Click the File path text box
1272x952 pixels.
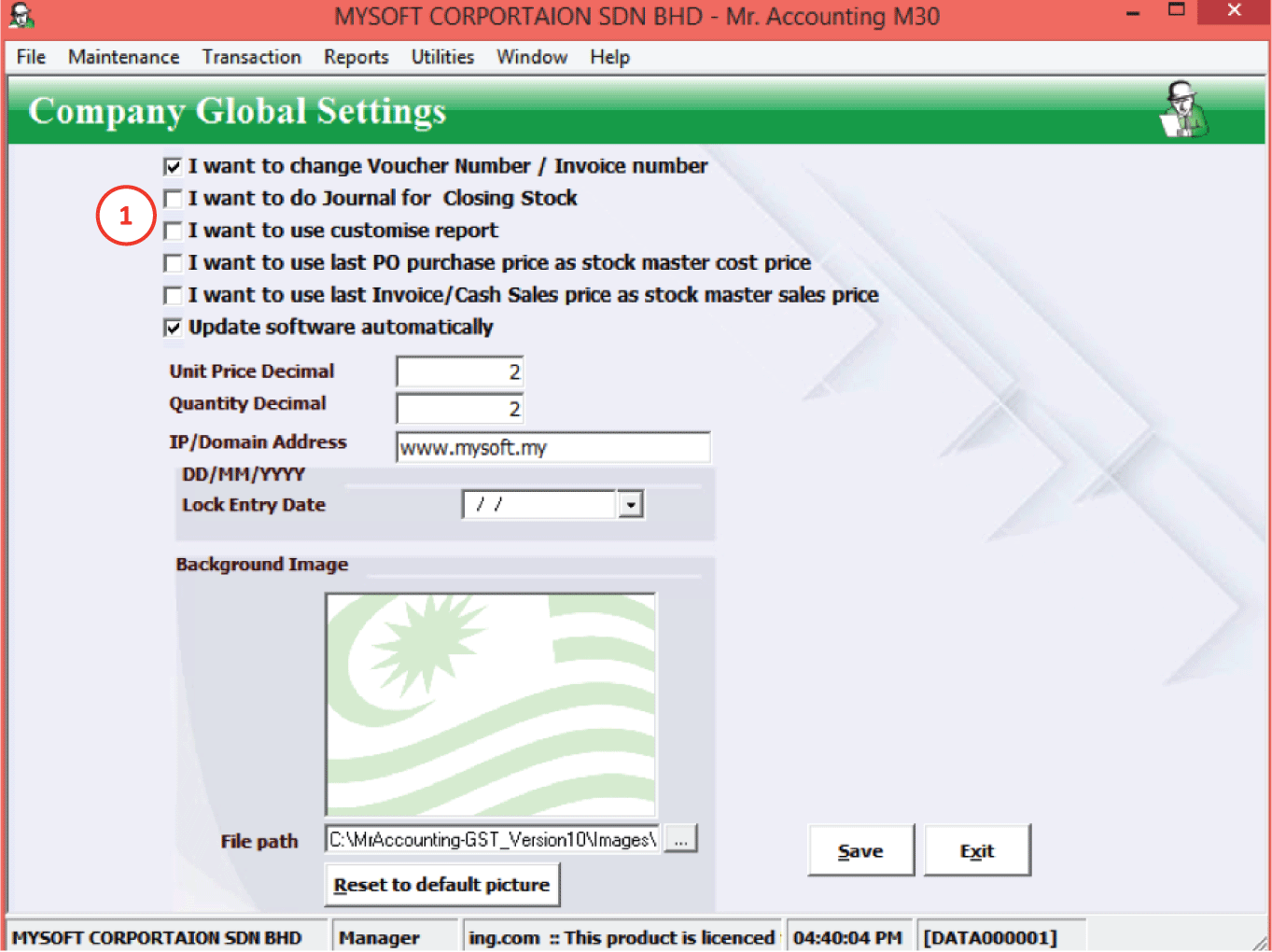point(493,839)
